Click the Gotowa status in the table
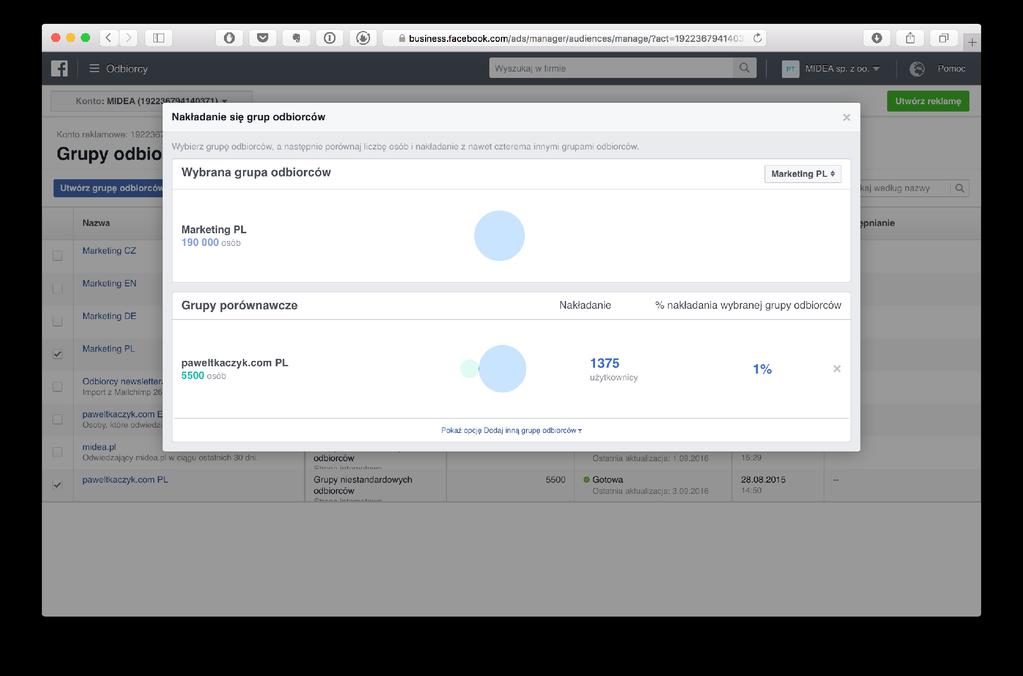 [607, 480]
